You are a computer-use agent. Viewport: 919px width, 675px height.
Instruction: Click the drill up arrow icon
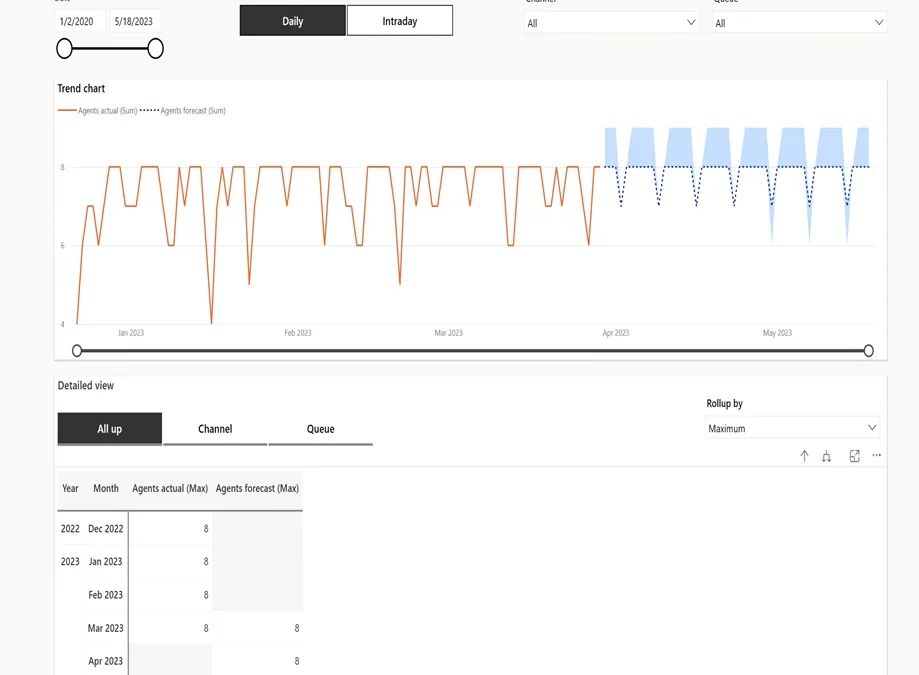pyautogui.click(x=804, y=456)
